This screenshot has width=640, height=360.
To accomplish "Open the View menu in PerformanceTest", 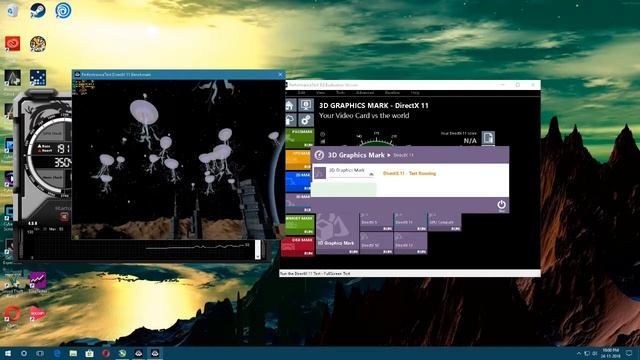I will (320, 93).
